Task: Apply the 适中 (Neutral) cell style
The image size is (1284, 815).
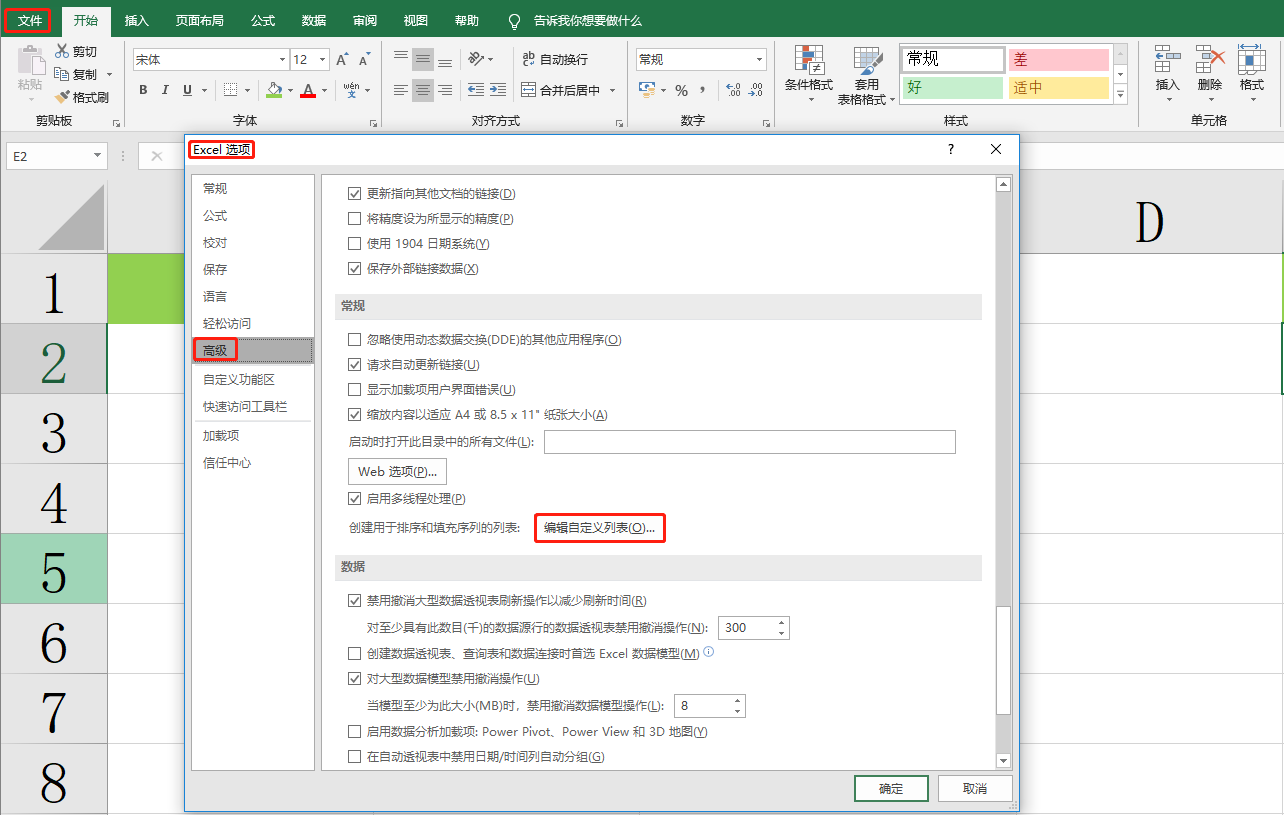Action: tap(1059, 88)
